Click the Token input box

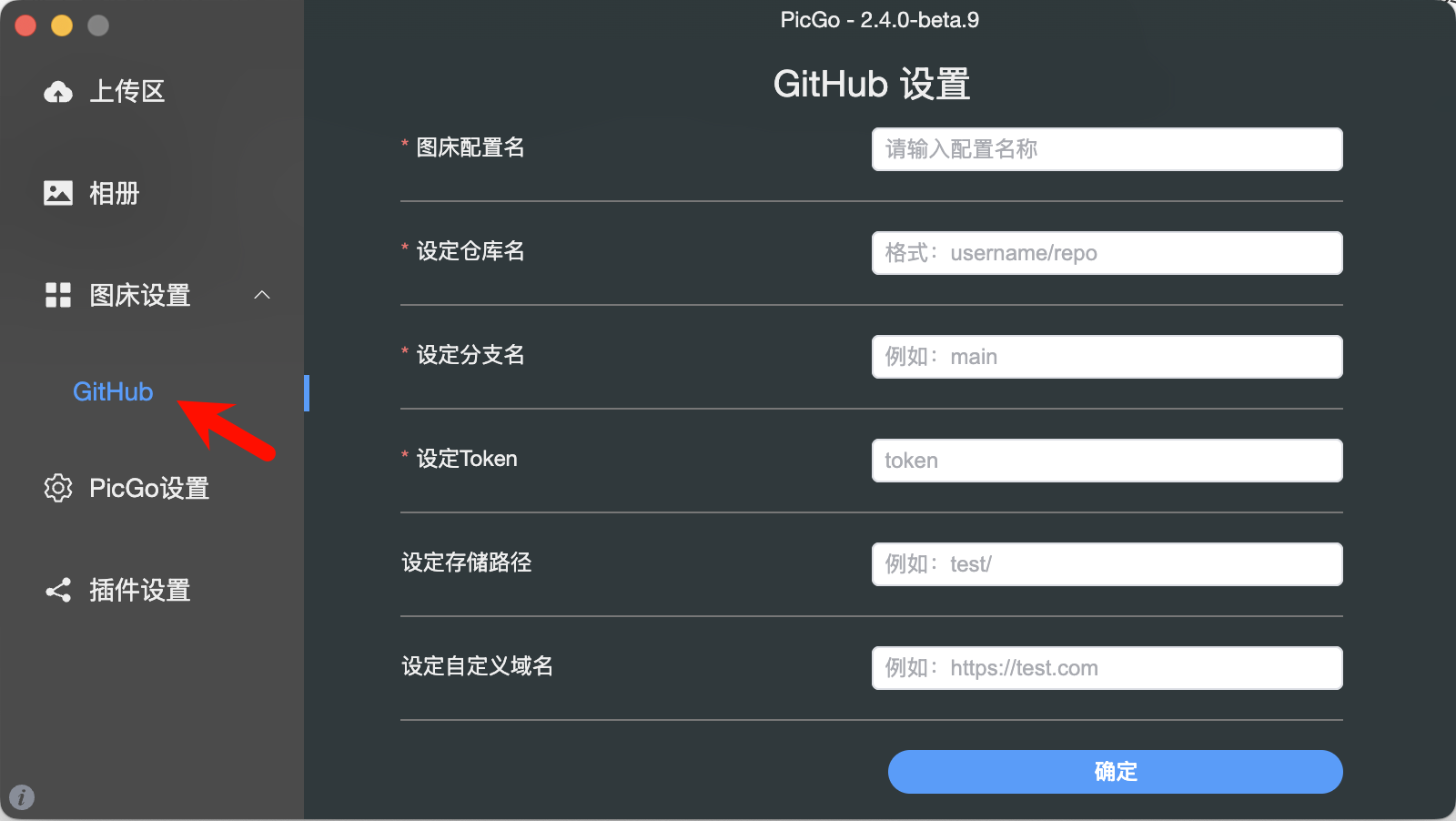[1106, 460]
